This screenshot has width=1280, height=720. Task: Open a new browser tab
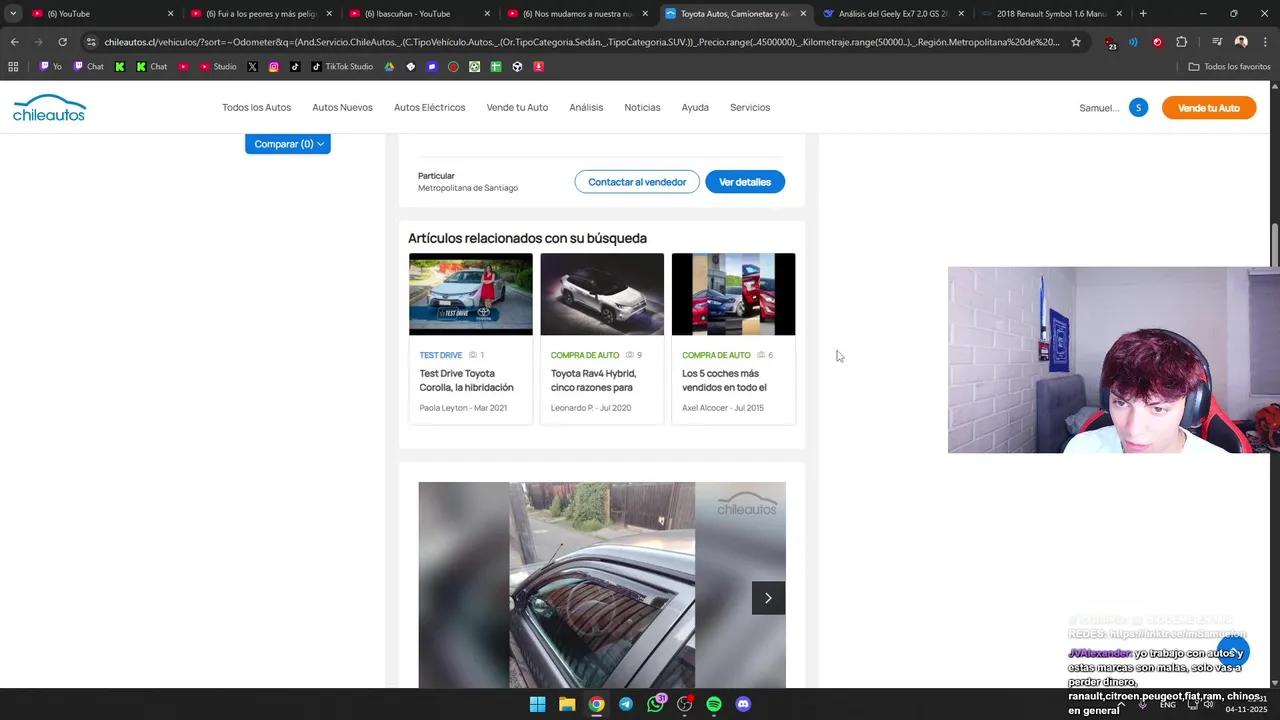click(x=1143, y=14)
